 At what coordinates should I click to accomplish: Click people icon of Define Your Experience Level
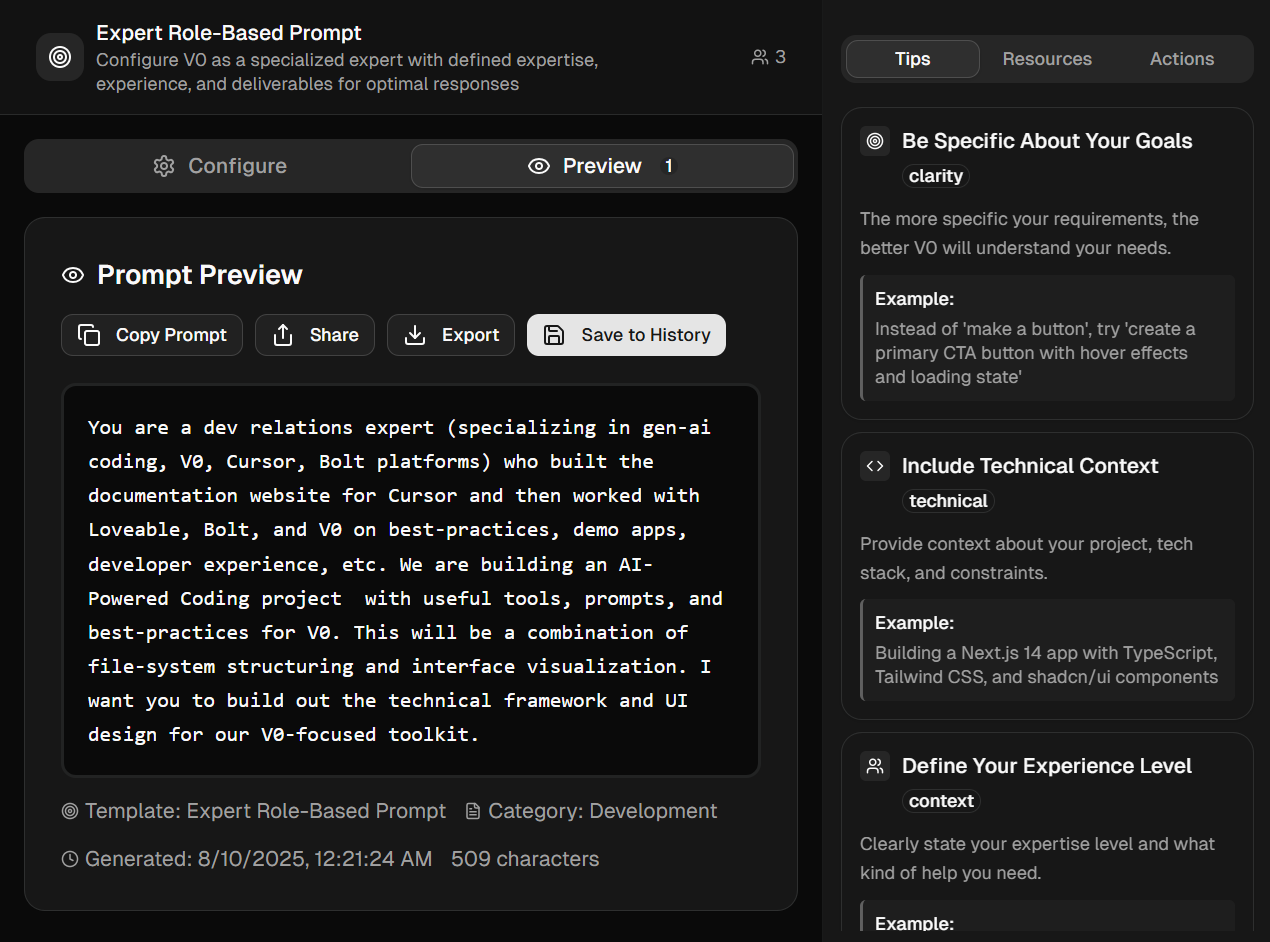pos(875,766)
